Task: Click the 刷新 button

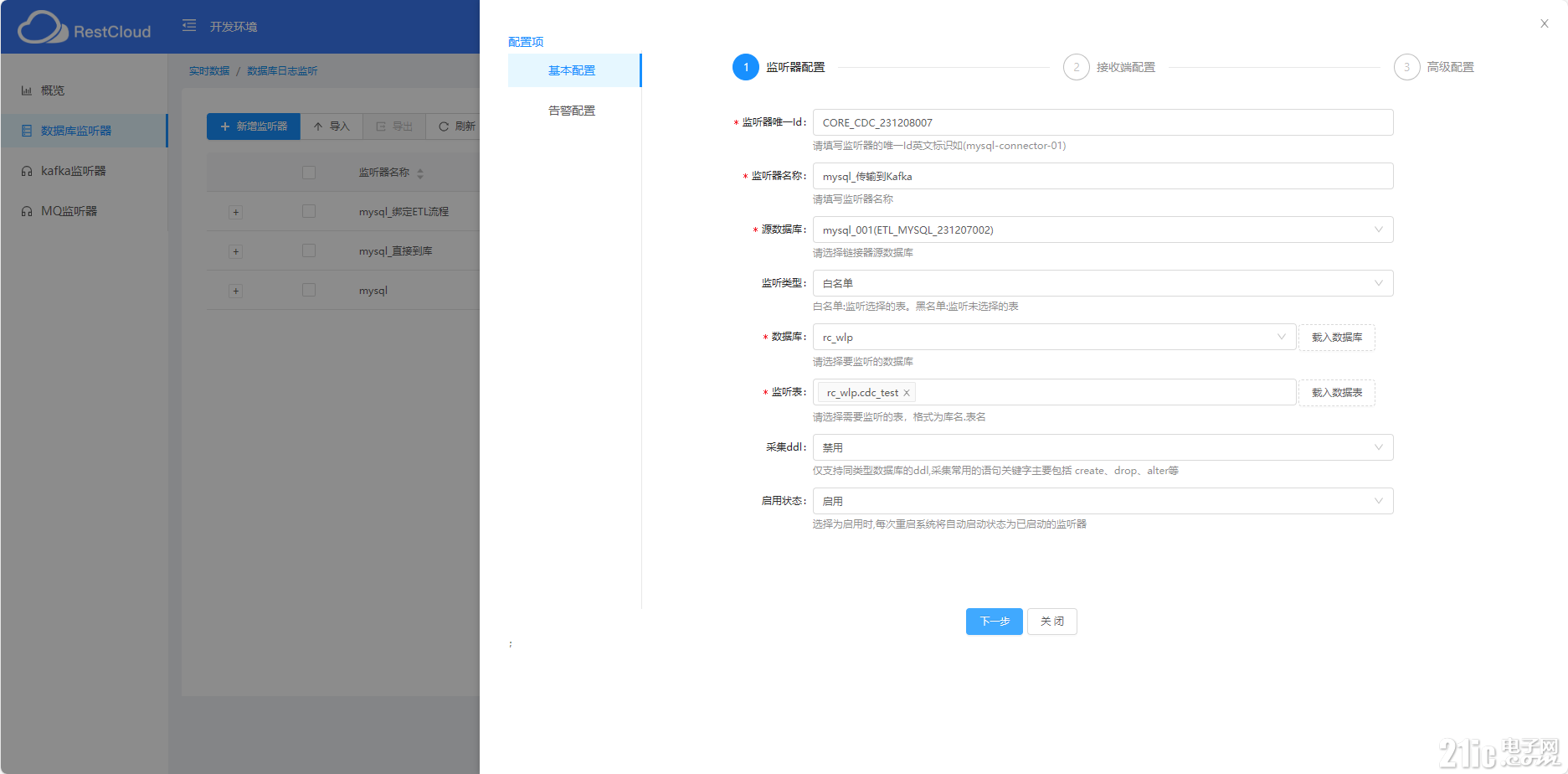Action: (x=453, y=126)
